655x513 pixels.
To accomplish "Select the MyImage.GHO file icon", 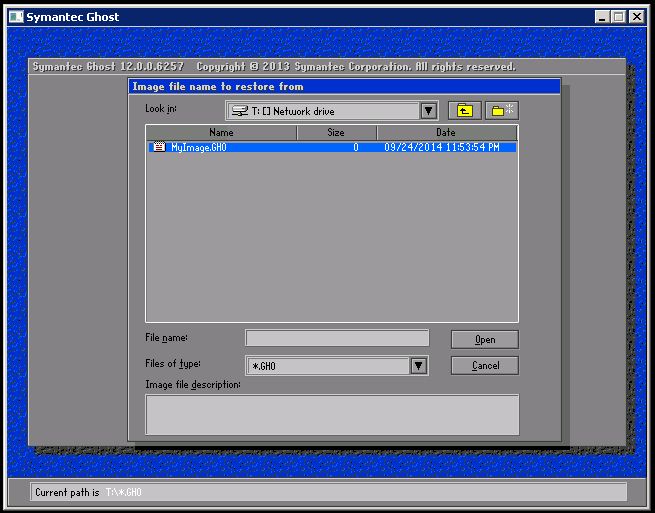I will [x=159, y=147].
